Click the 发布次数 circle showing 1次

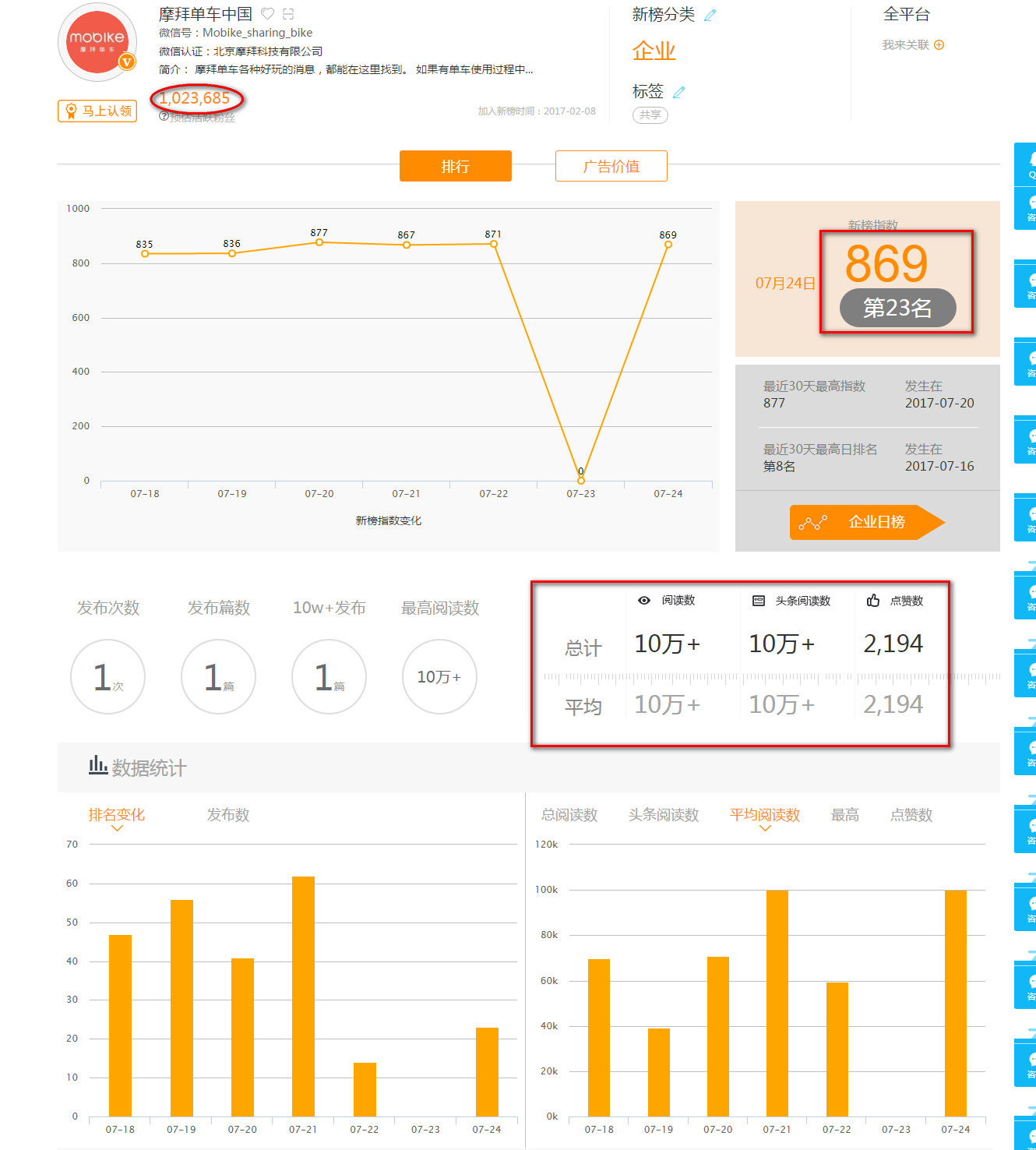107,676
